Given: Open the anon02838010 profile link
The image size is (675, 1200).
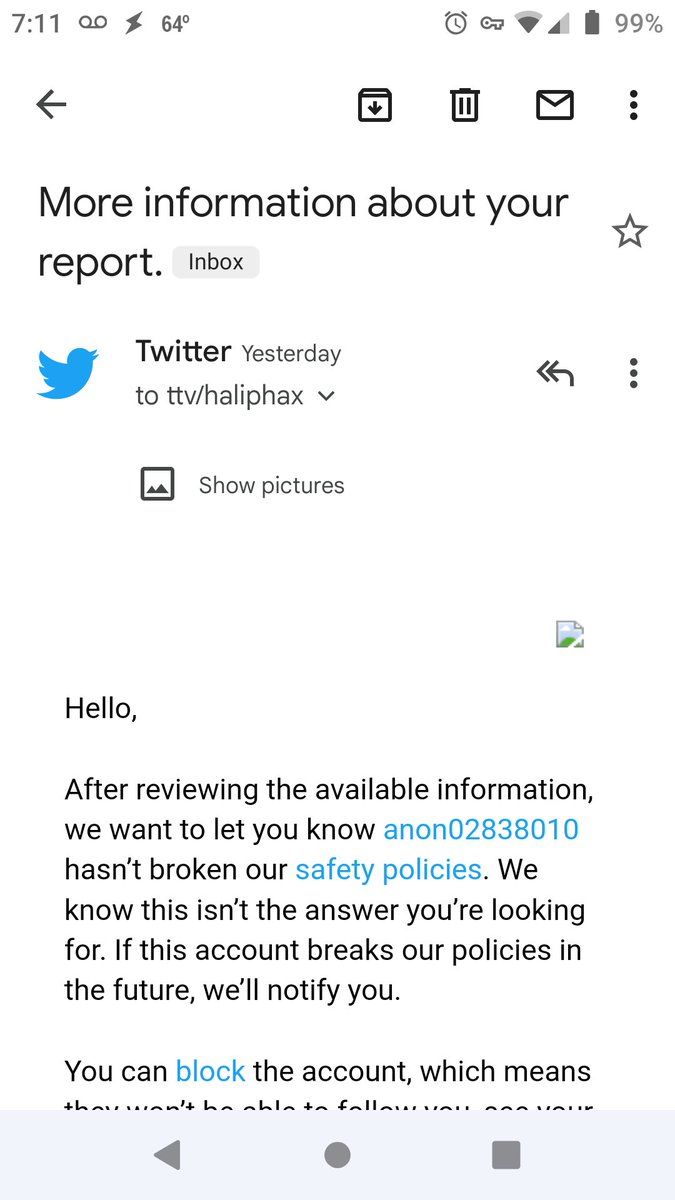Looking at the screenshot, I should pos(481,829).
